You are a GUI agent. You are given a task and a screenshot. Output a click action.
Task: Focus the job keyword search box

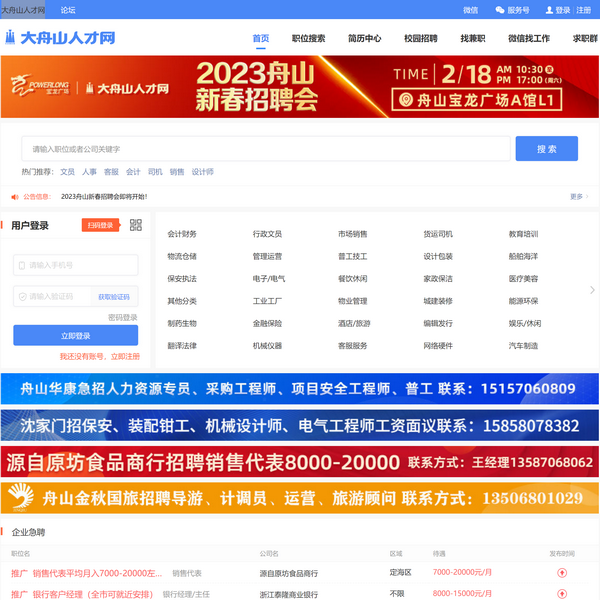(266, 149)
